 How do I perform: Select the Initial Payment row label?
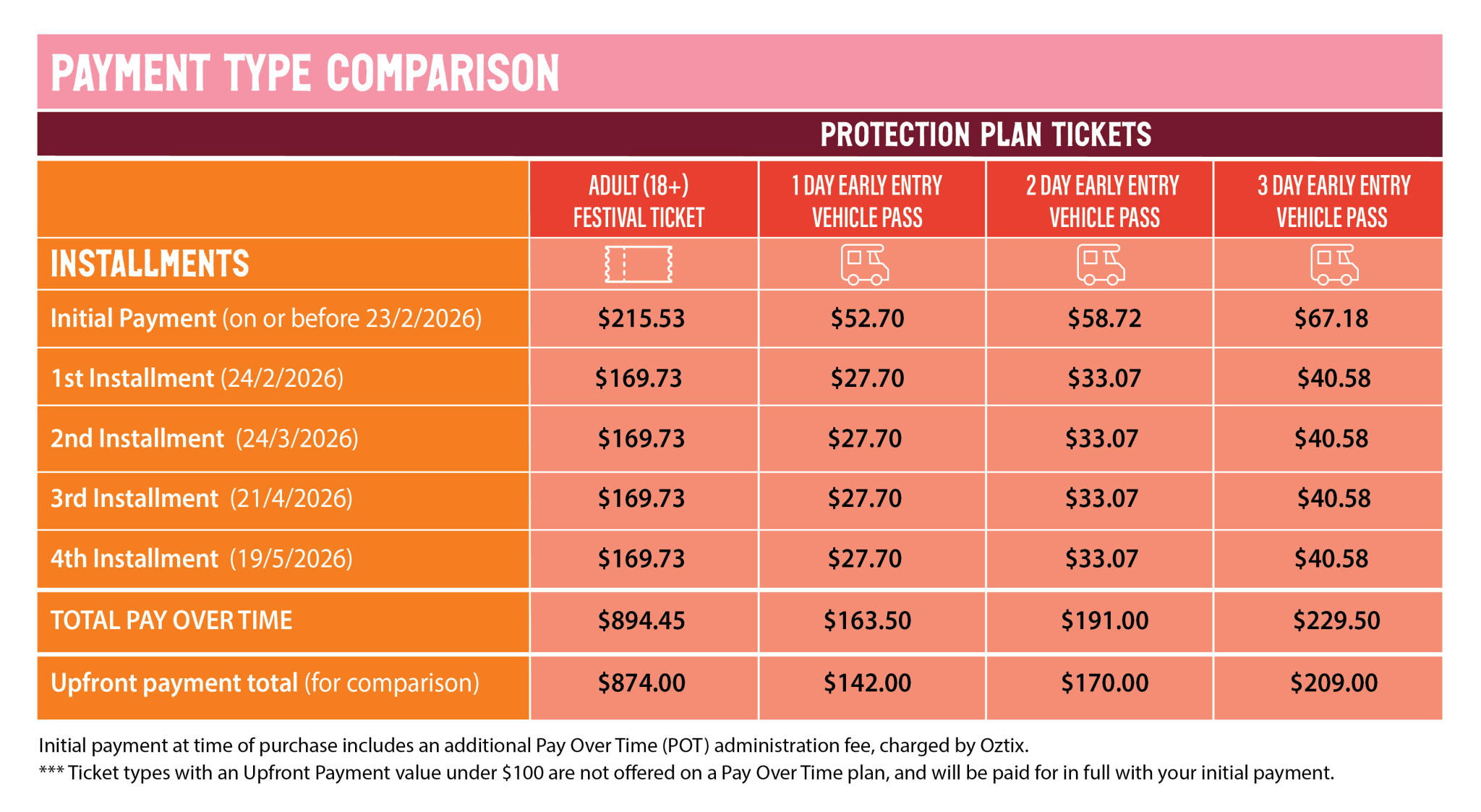tap(265, 318)
